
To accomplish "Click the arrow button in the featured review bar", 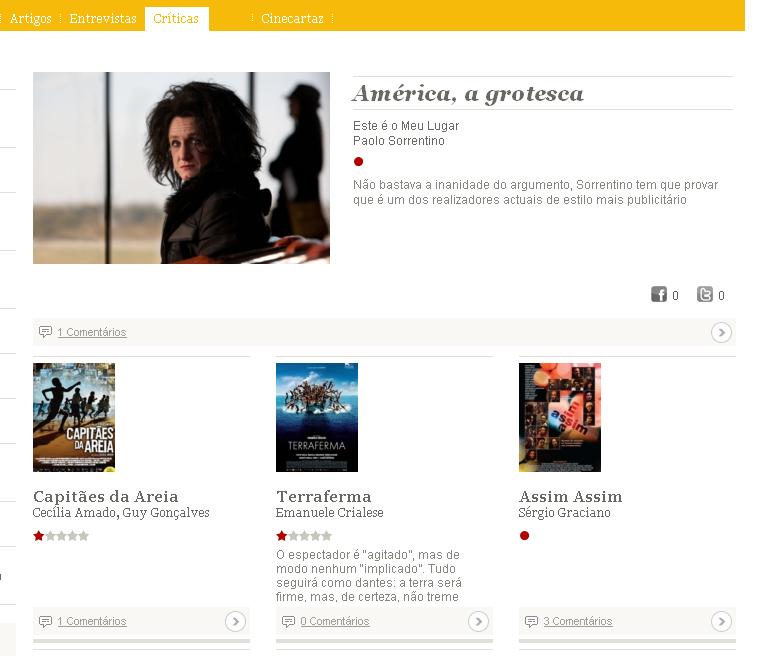I will click(x=721, y=332).
